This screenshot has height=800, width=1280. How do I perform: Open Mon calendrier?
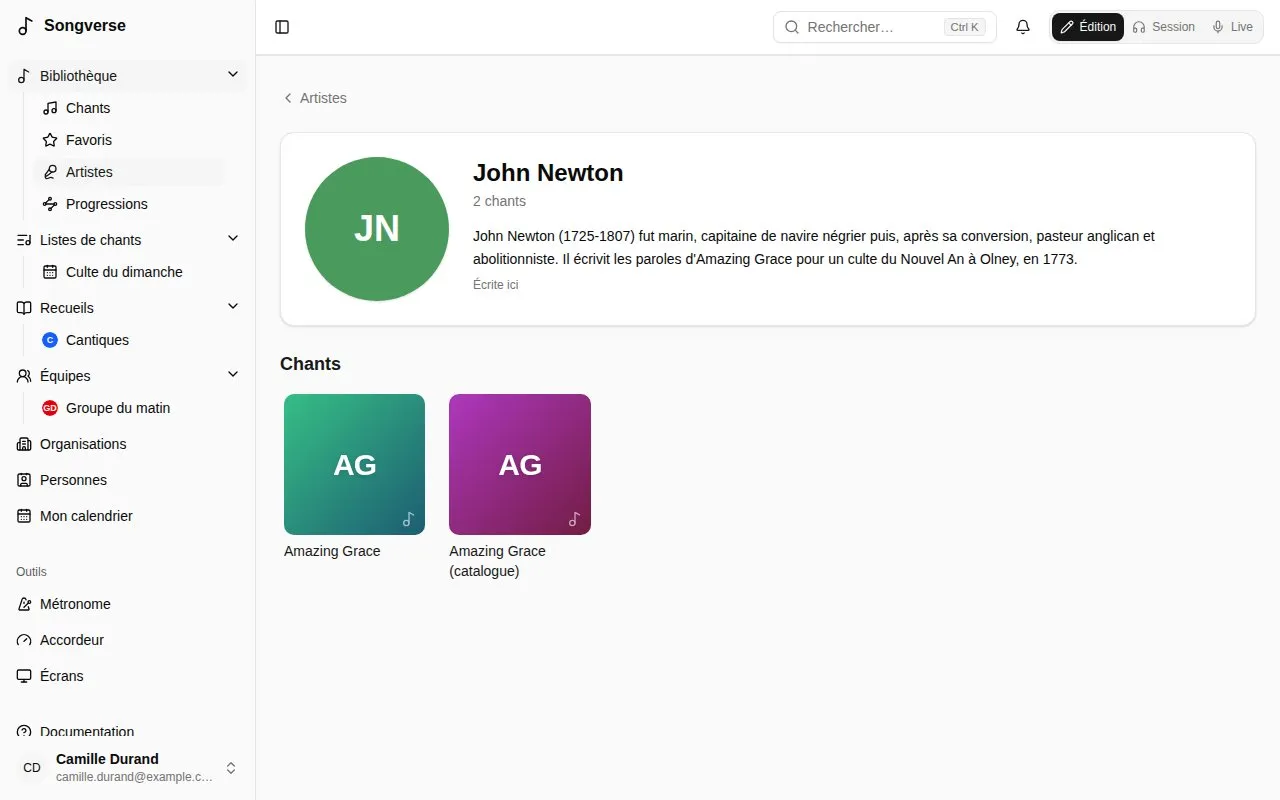coord(127,516)
